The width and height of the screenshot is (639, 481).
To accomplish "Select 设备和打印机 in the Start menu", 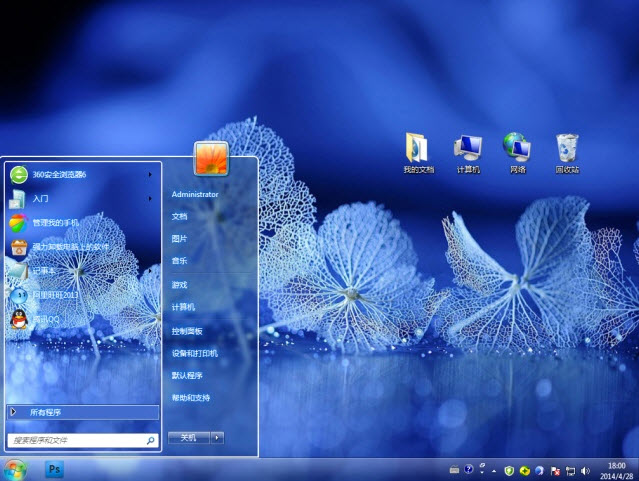I will tap(194, 353).
